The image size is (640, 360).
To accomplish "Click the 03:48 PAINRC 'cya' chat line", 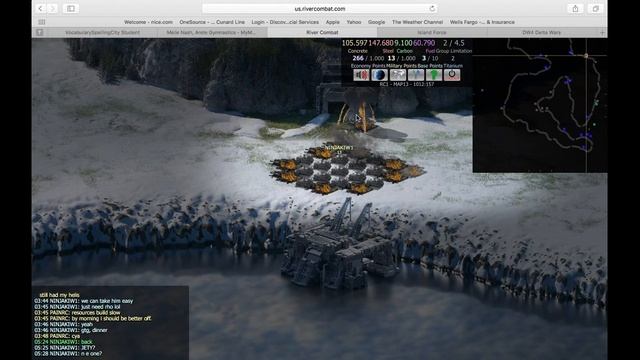I will [57, 336].
